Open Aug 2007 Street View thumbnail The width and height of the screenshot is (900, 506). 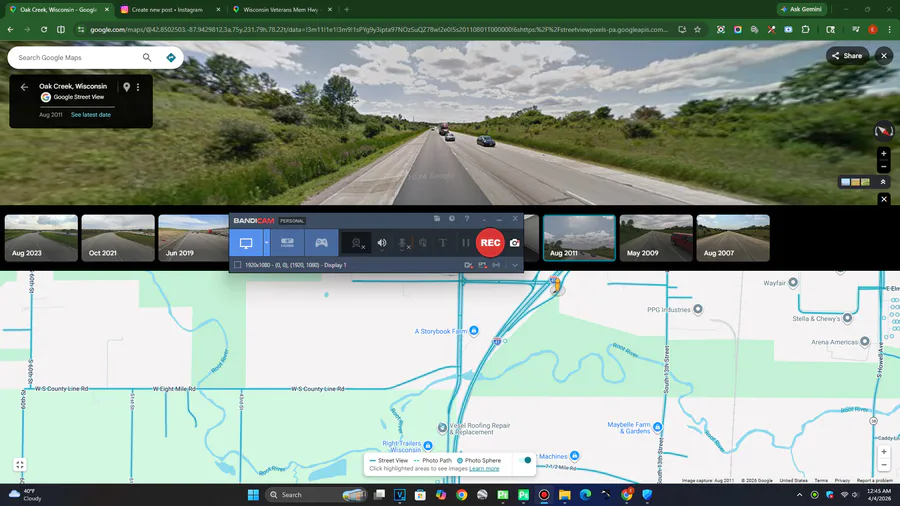733,238
